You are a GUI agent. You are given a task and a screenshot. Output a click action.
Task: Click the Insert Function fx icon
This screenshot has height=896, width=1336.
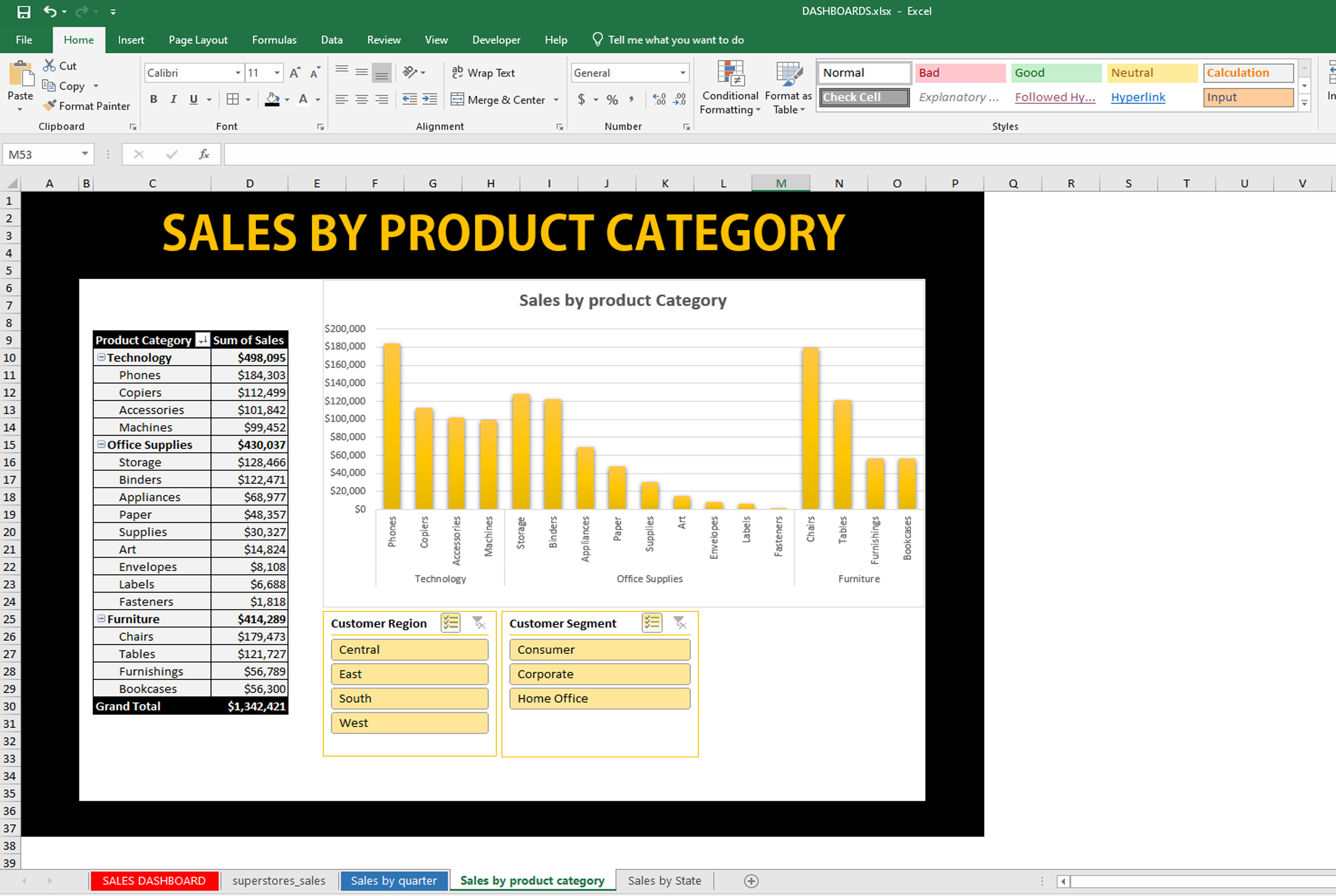(204, 154)
